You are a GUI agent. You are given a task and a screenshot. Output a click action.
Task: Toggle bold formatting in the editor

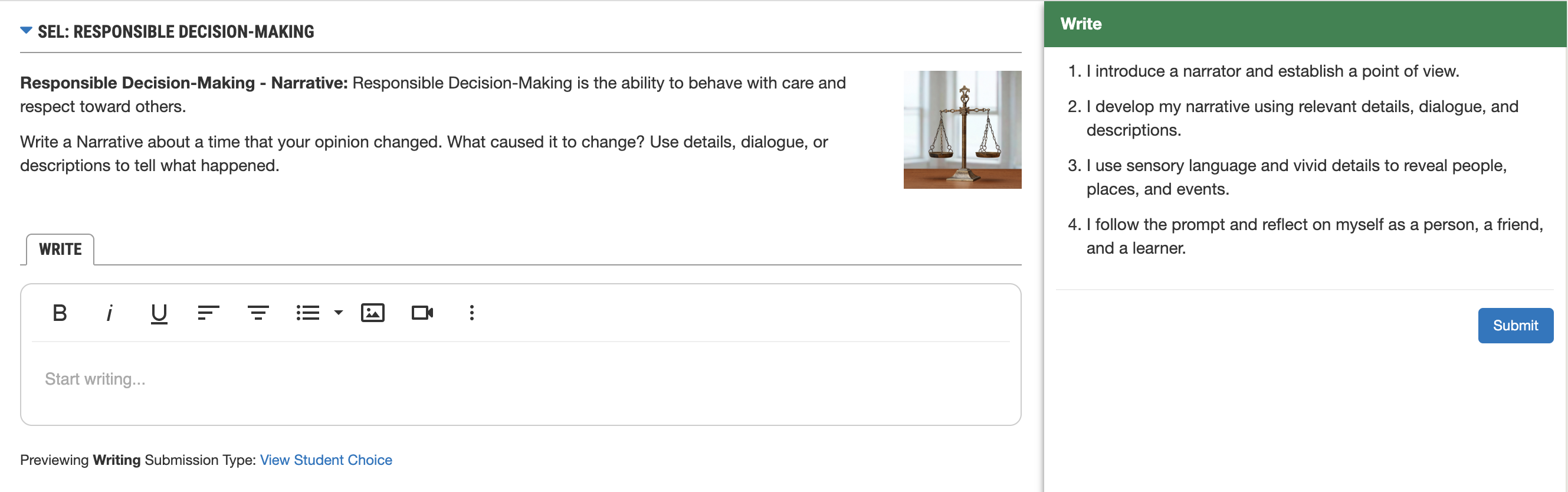[x=60, y=313]
